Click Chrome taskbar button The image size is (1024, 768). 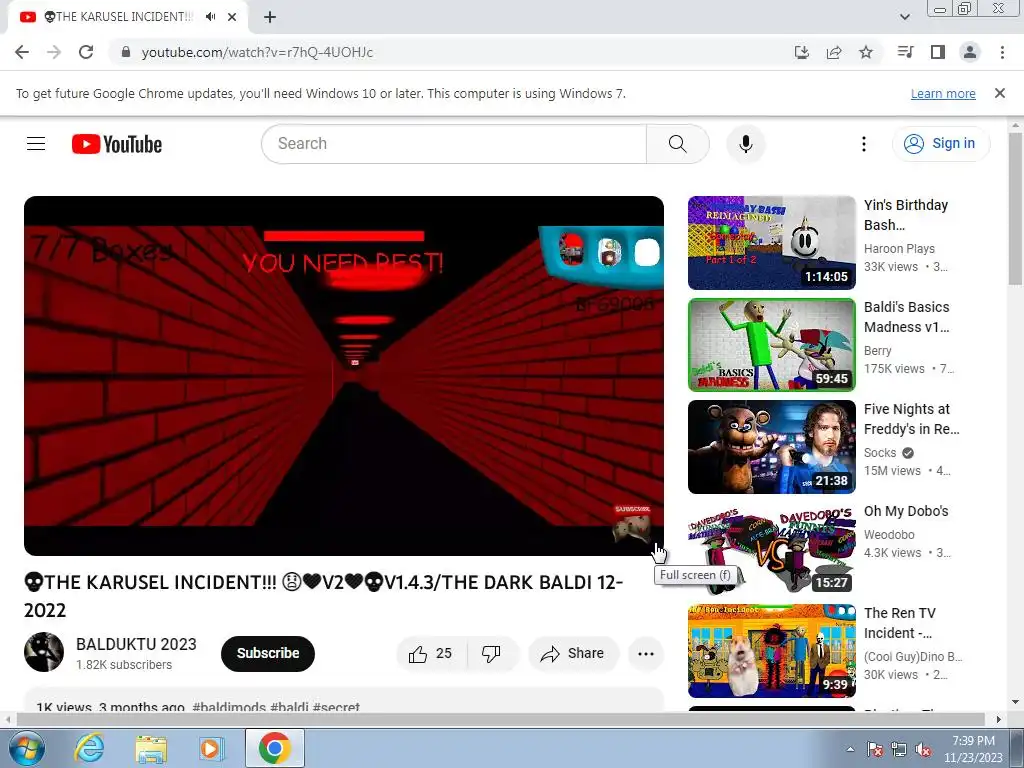[274, 748]
